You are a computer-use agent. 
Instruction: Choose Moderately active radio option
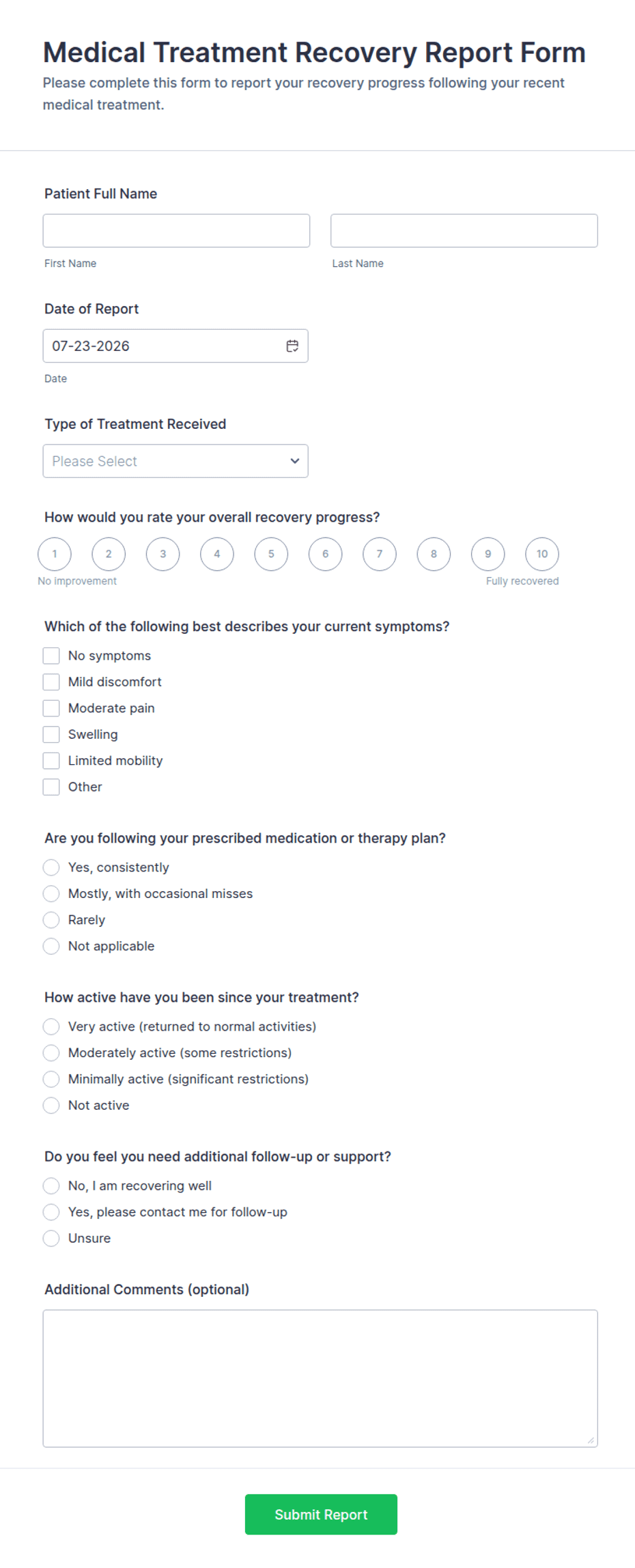51,1053
